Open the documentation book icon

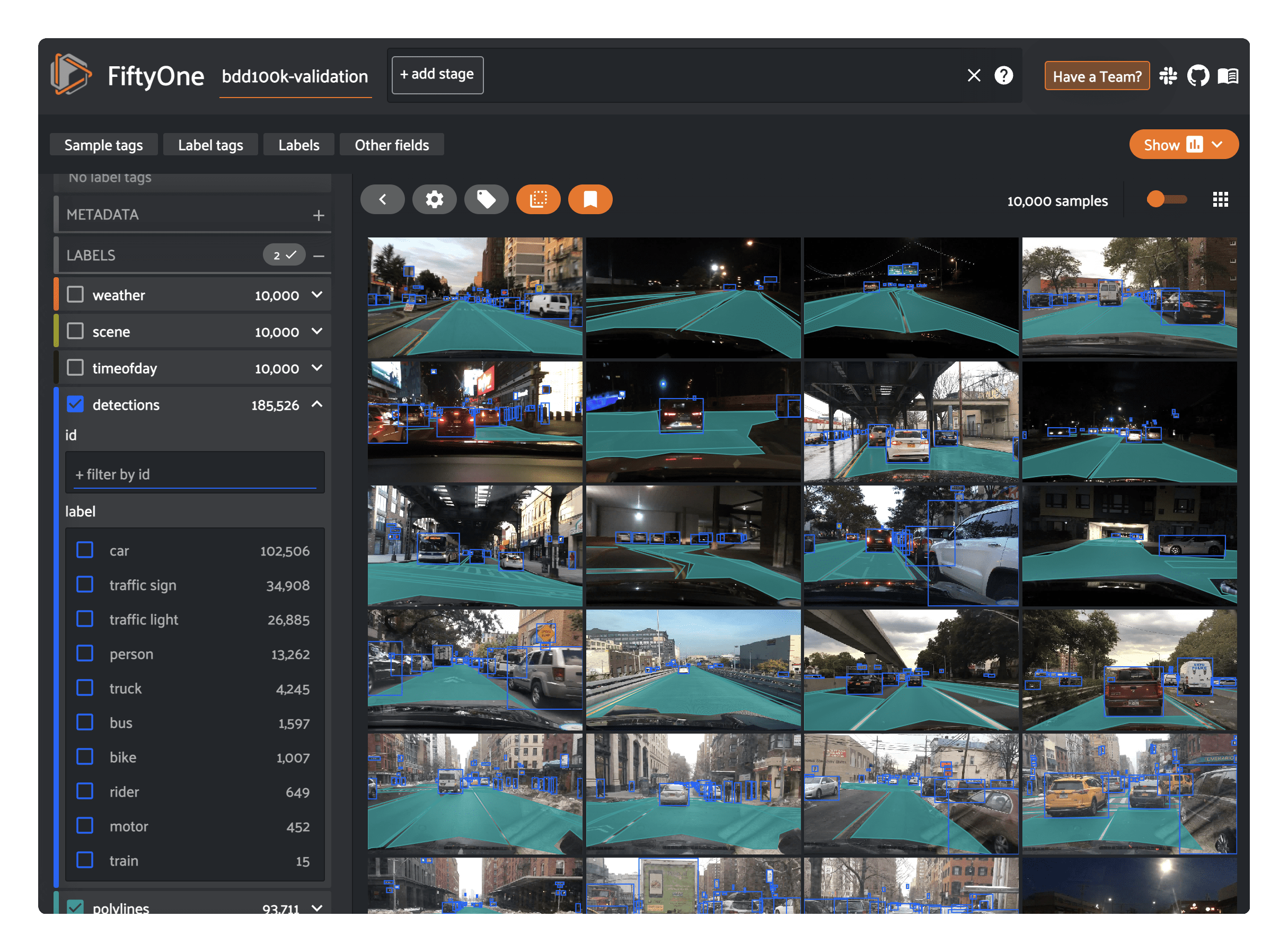(1228, 76)
